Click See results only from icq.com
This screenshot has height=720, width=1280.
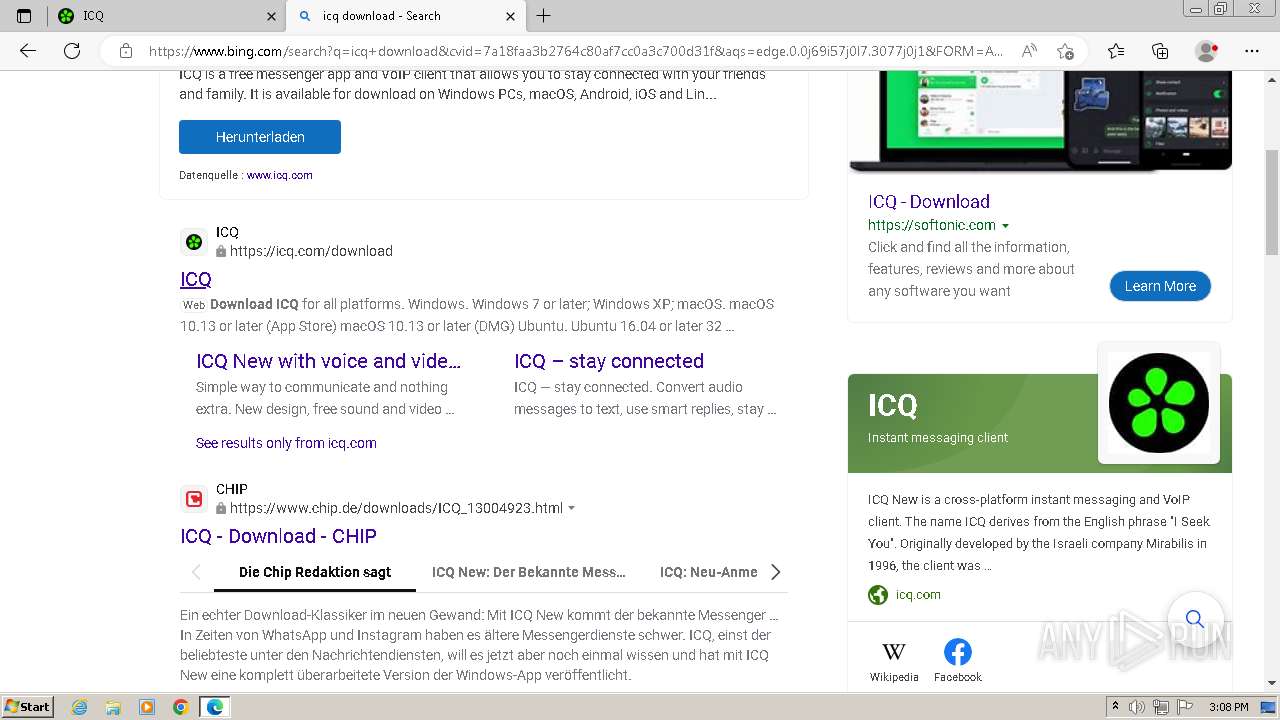(x=286, y=443)
